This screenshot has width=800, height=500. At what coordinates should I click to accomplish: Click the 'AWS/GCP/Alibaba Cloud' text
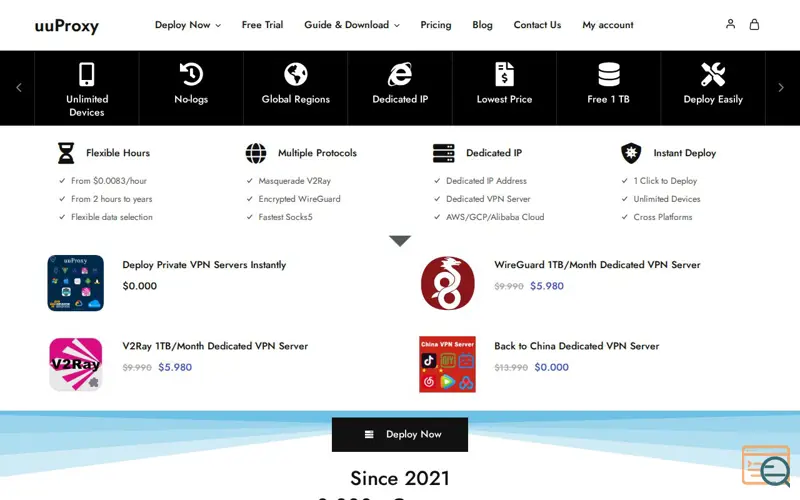tap(495, 217)
